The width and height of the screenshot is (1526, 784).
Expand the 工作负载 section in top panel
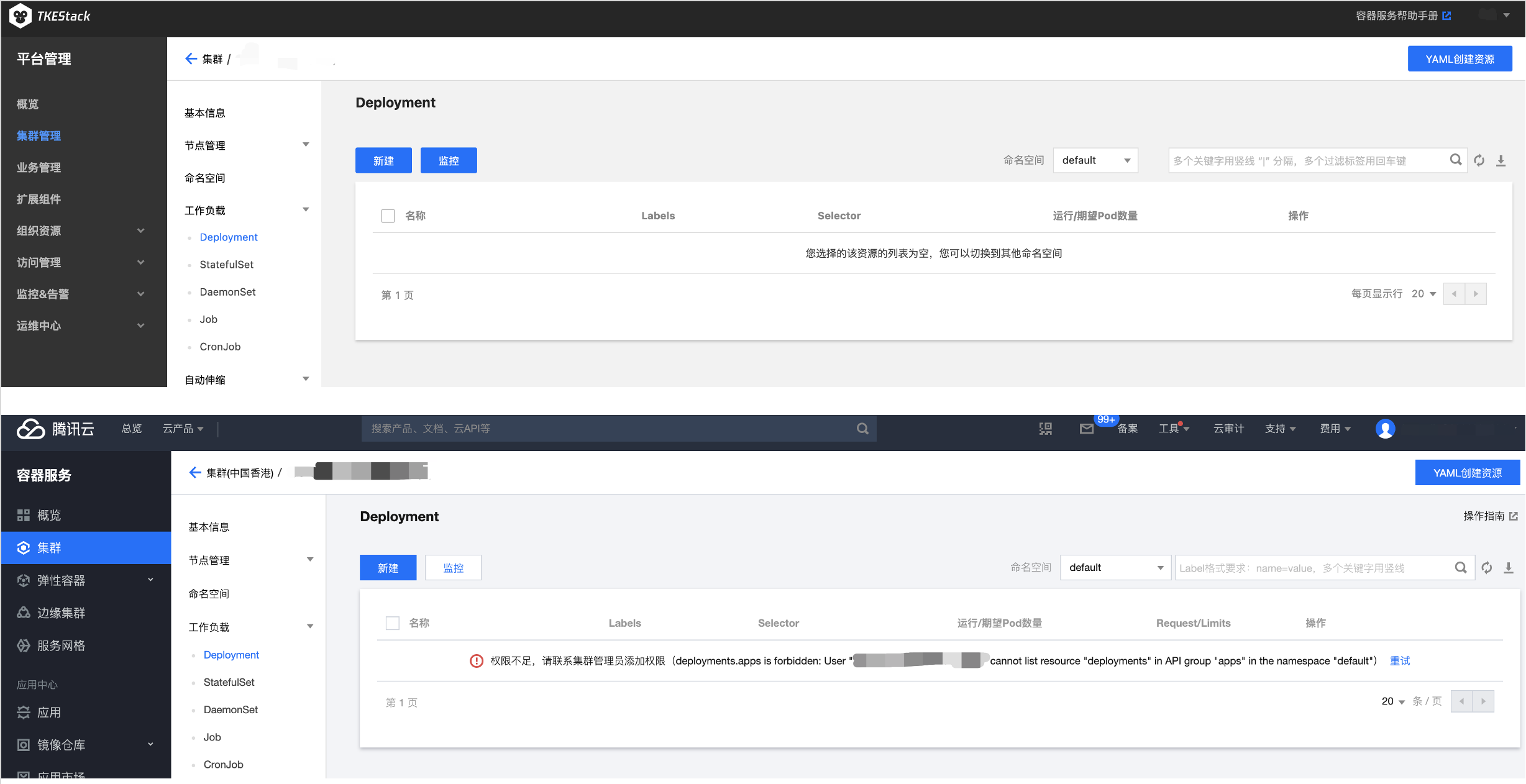pyautogui.click(x=307, y=210)
